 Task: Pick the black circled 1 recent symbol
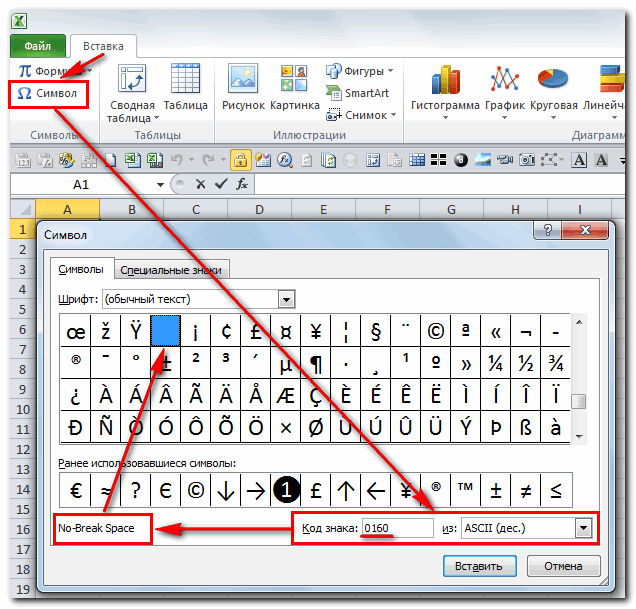286,490
